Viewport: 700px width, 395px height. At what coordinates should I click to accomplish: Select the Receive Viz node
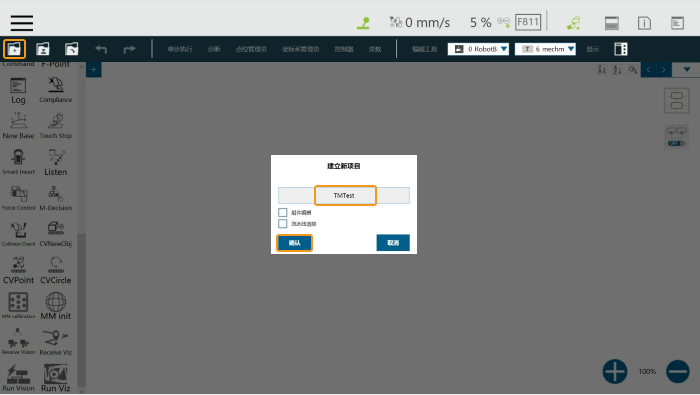(x=56, y=343)
